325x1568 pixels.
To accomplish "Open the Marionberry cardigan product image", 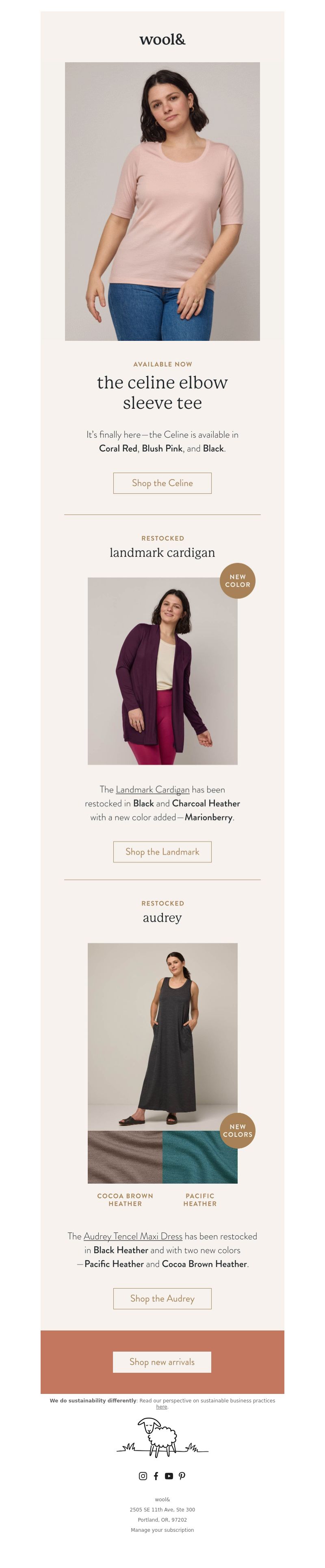I will coord(162,671).
